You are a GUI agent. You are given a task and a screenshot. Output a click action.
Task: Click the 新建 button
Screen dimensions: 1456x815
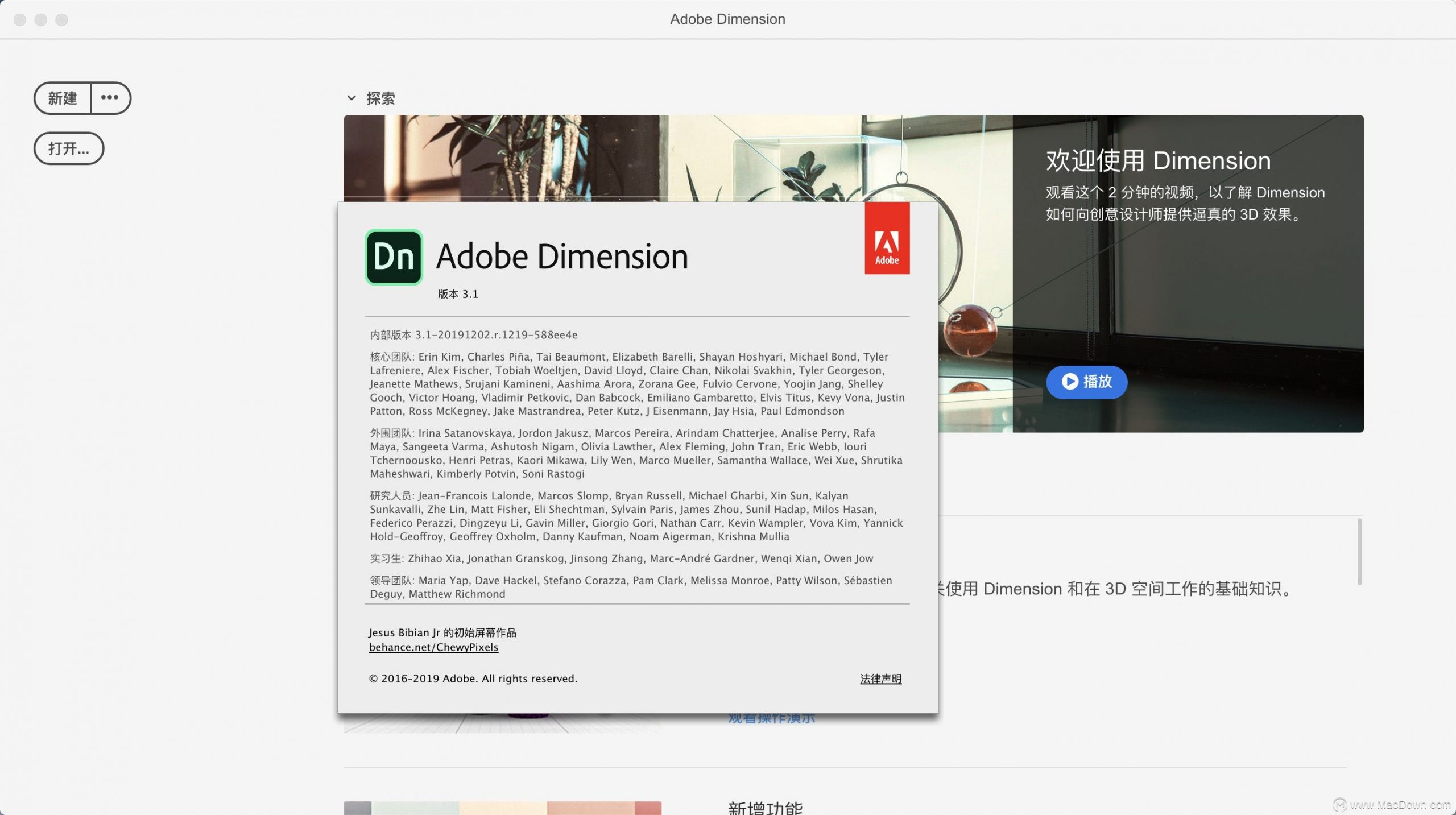[63, 98]
